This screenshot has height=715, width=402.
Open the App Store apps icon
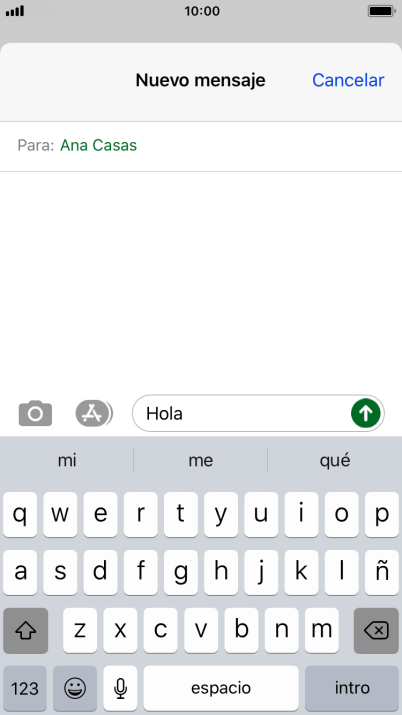(93, 414)
